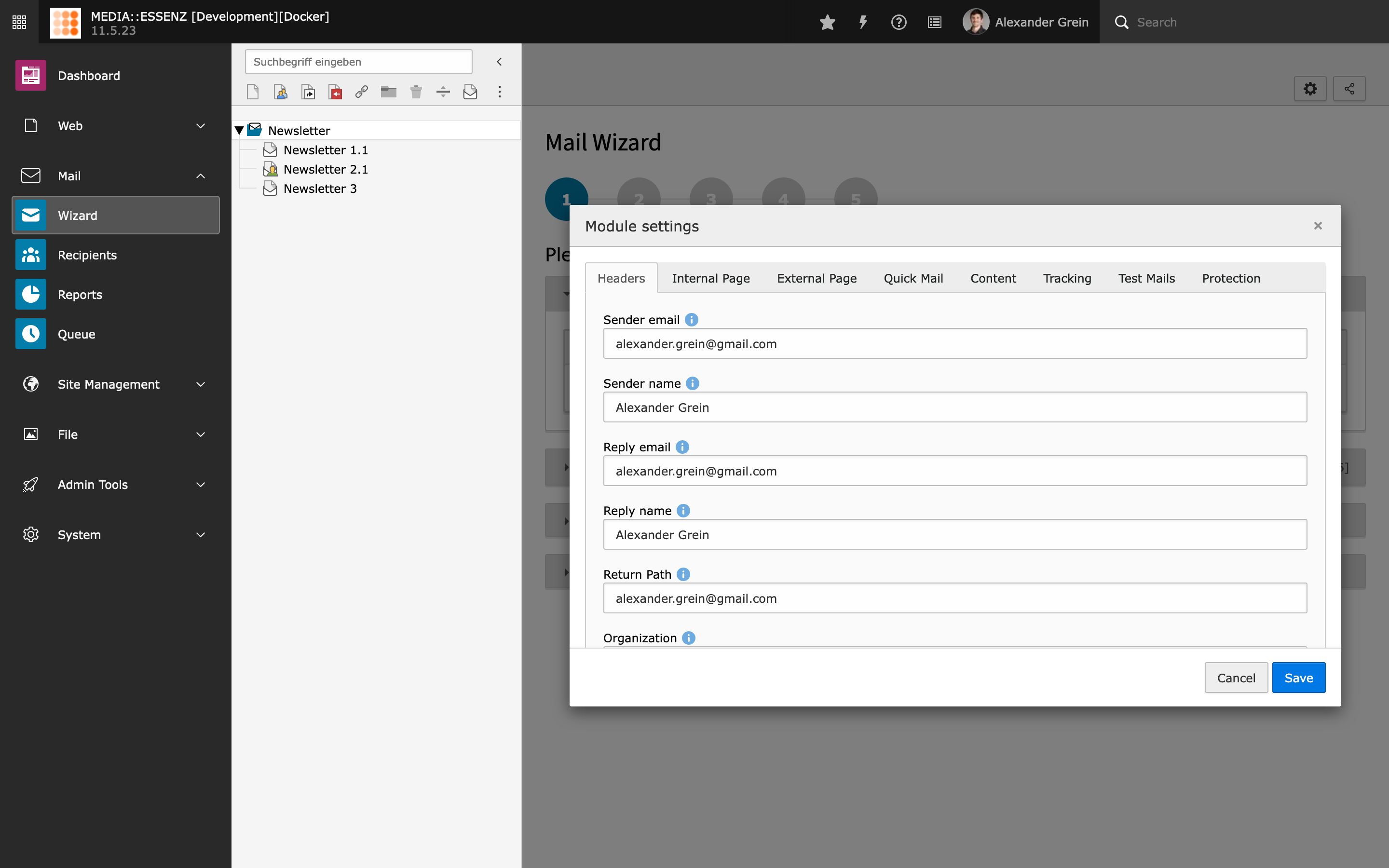Open the application grid menu icon
Screen dimensions: 1389x868
coord(19,22)
